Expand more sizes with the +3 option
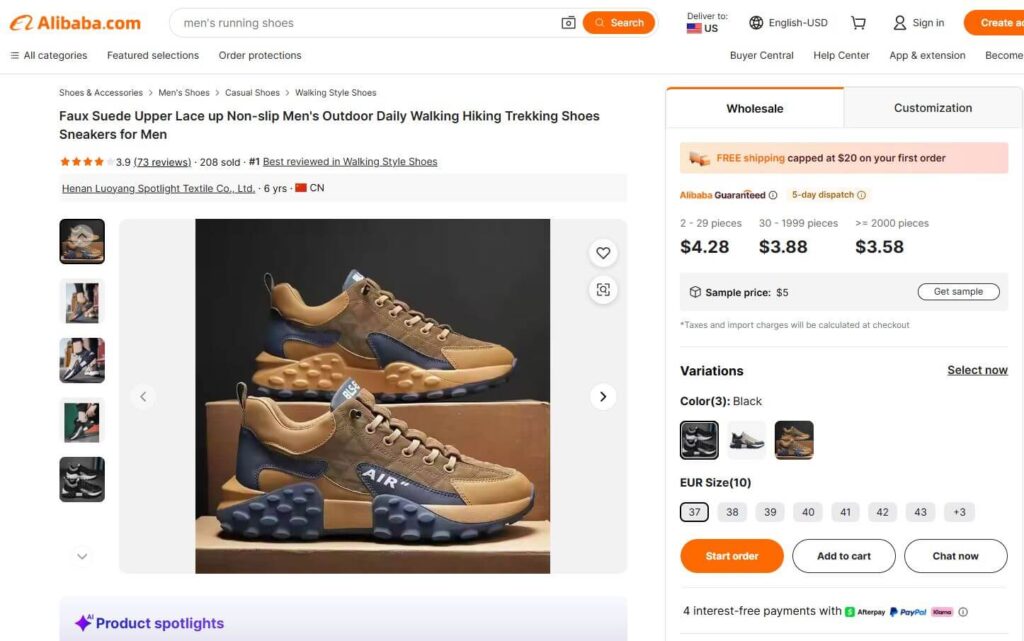 click(x=958, y=511)
